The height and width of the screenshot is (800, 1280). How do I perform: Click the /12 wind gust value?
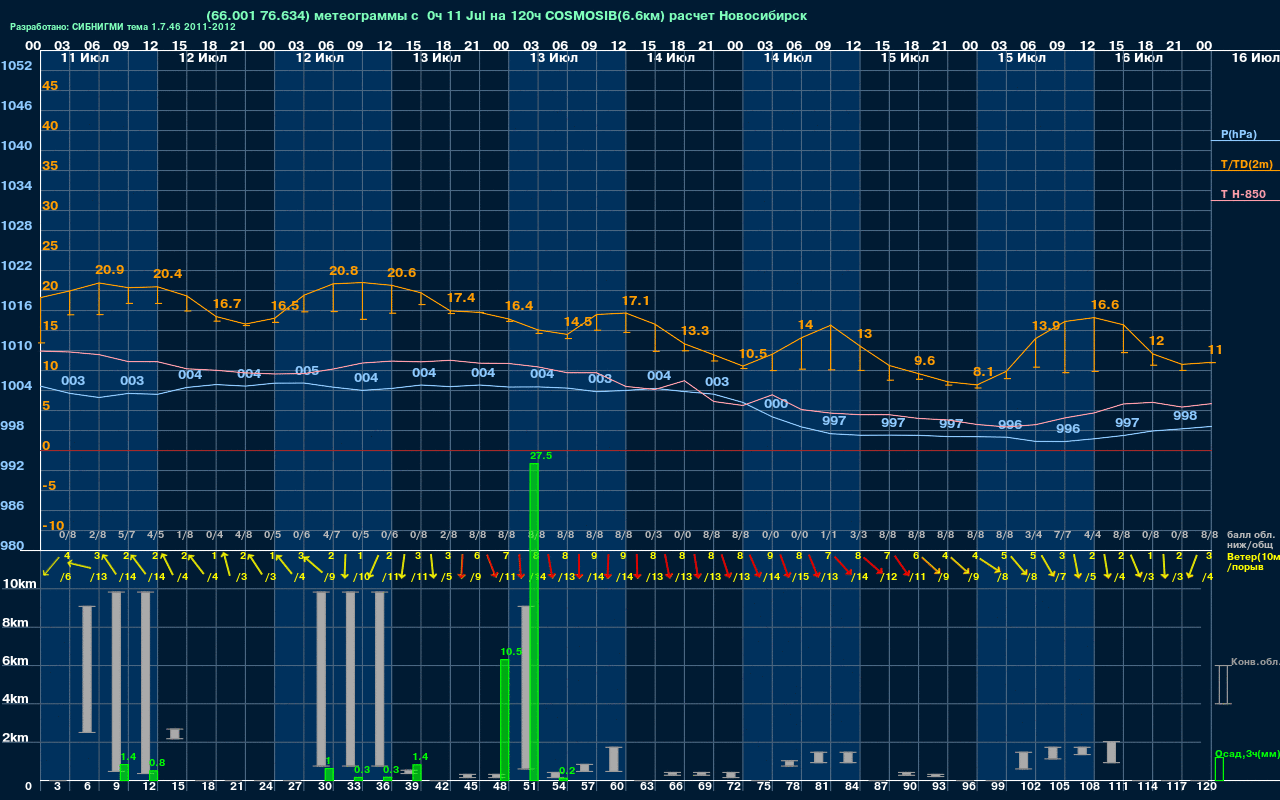tap(888, 577)
